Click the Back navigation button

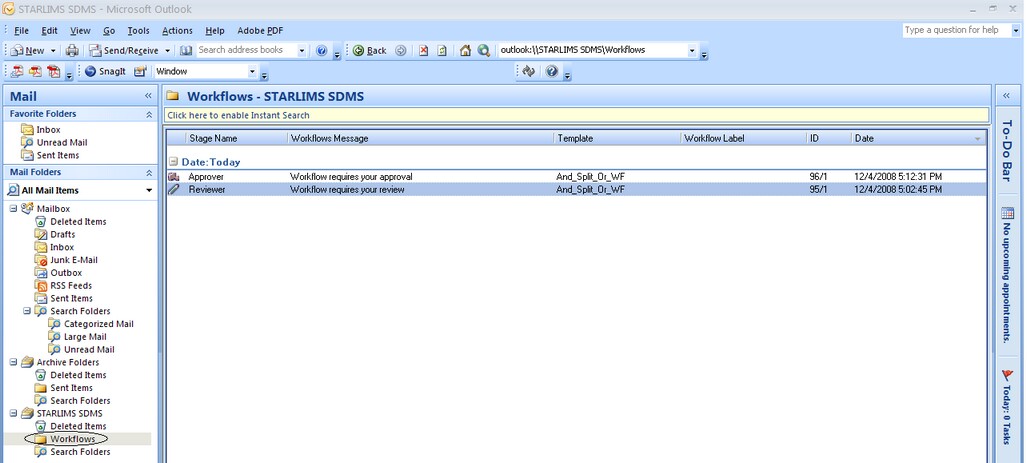[370, 50]
